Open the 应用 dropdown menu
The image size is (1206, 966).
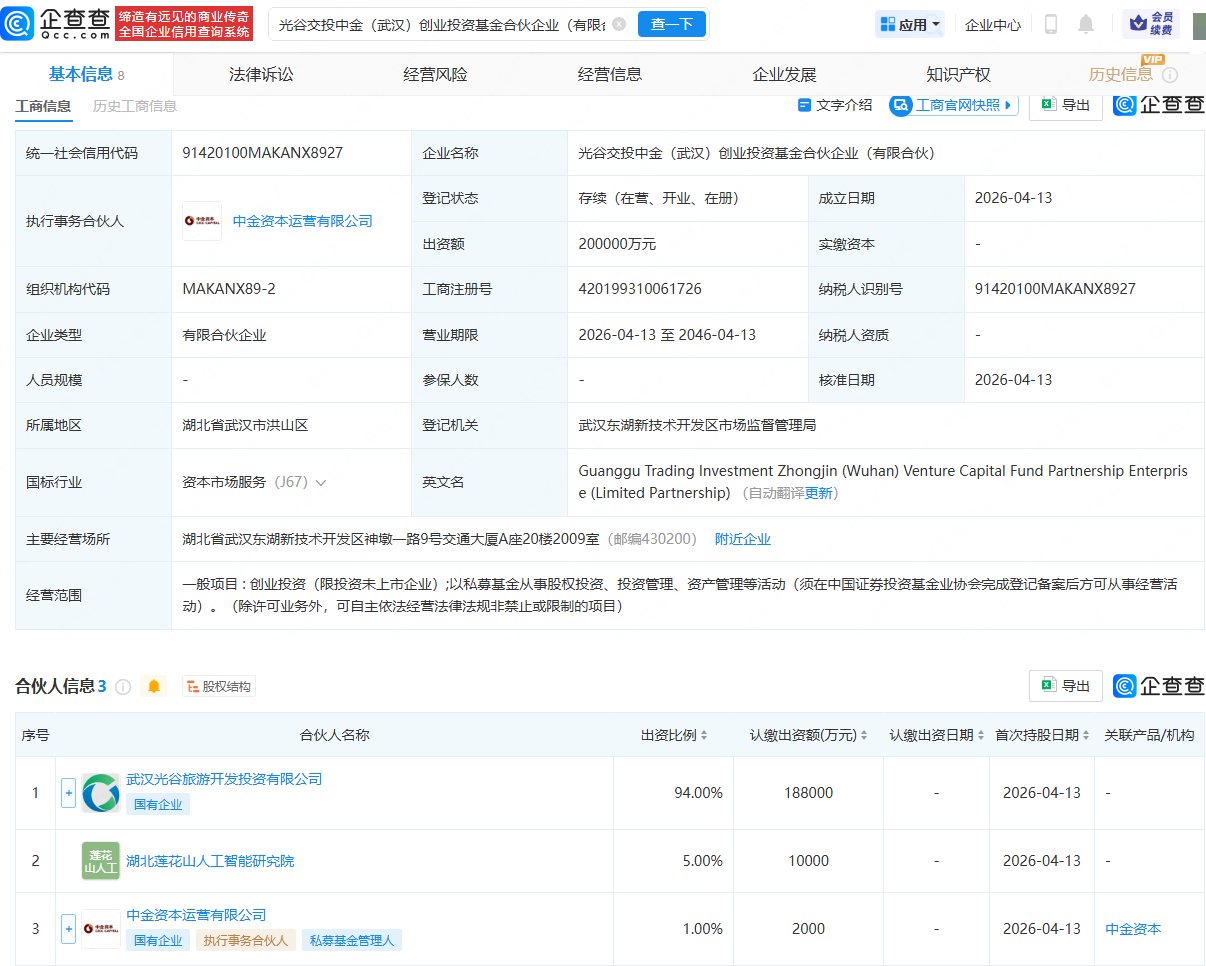(908, 23)
